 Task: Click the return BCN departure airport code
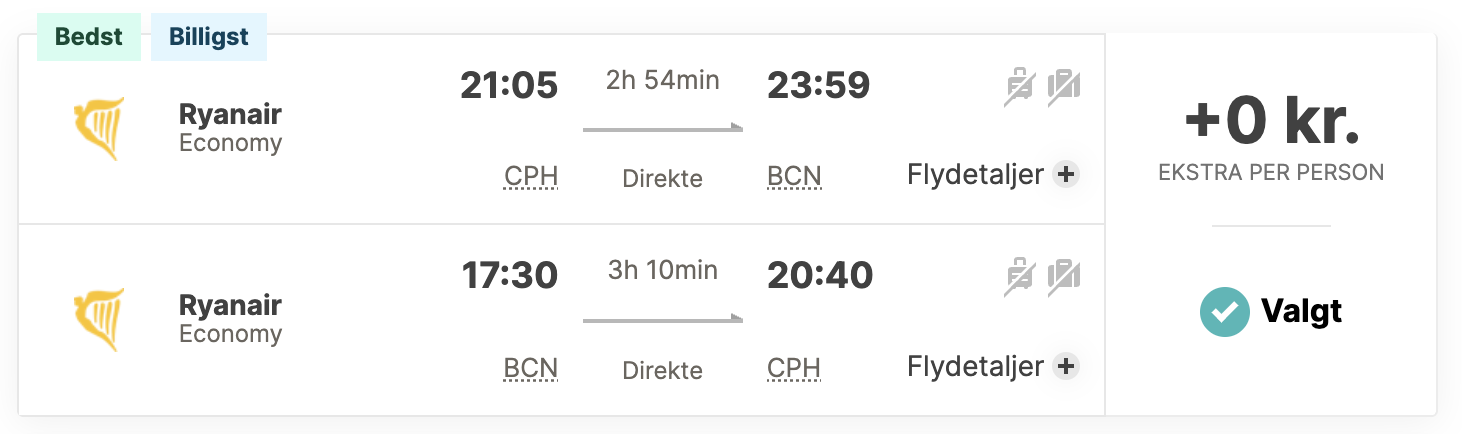point(531,368)
